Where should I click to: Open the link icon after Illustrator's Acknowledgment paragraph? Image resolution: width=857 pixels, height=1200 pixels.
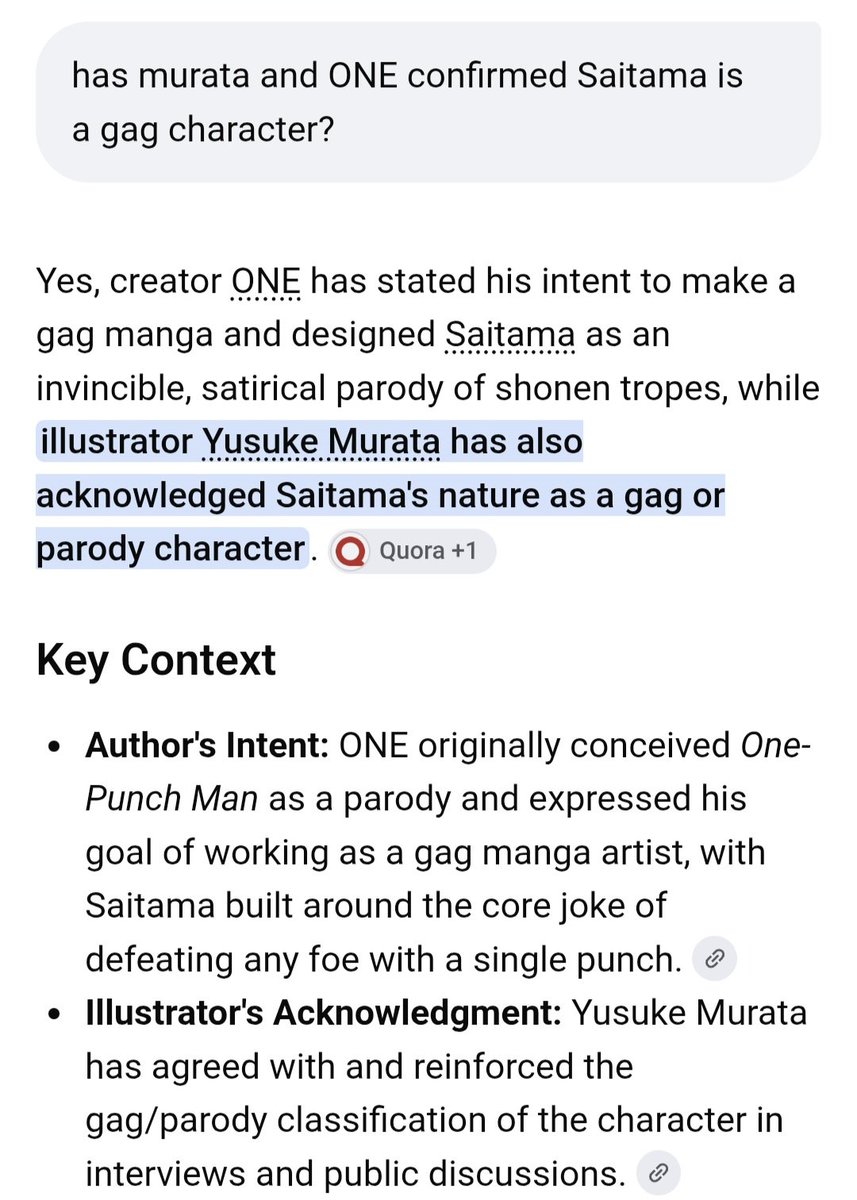657,1171
